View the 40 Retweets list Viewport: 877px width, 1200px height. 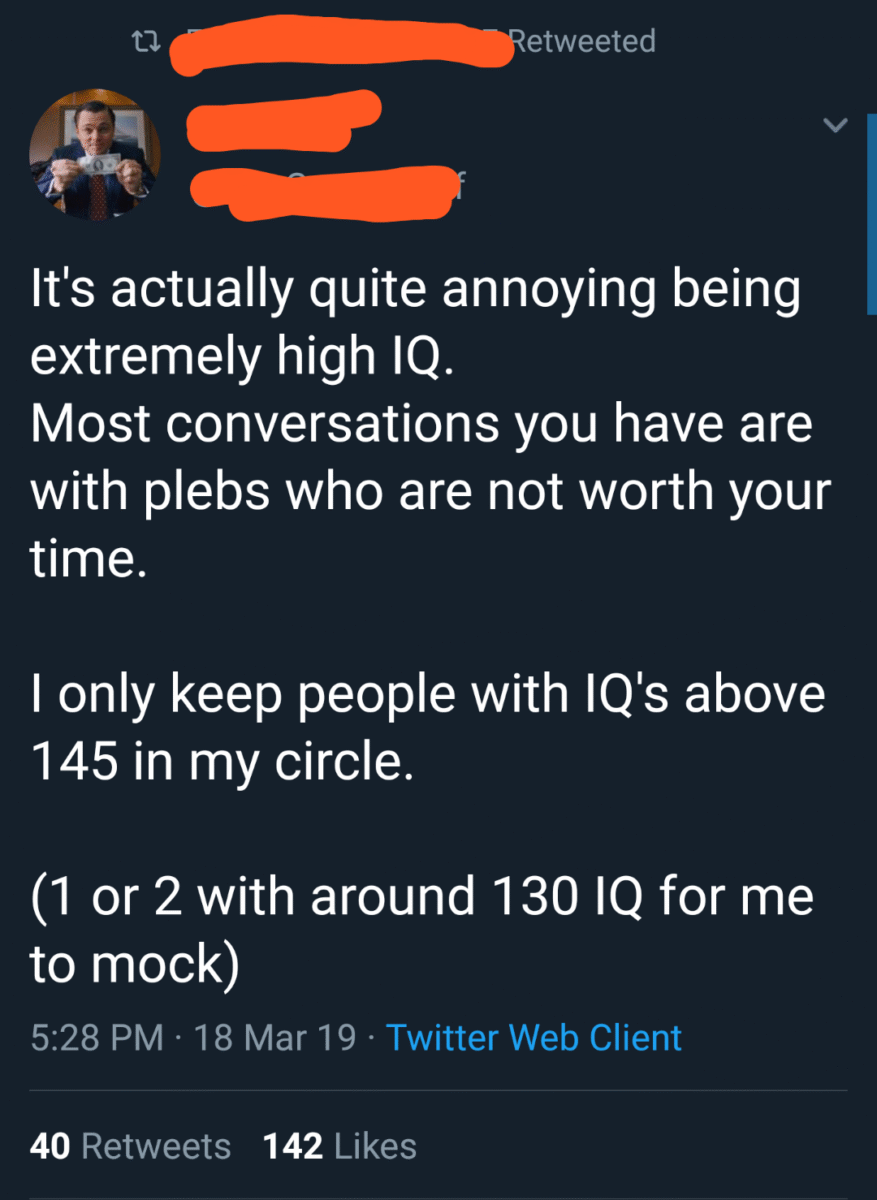[130, 1146]
